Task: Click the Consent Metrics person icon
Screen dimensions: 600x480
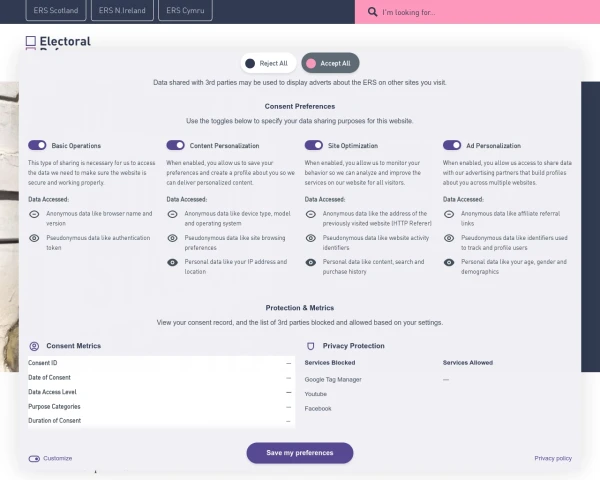Action: [x=34, y=346]
